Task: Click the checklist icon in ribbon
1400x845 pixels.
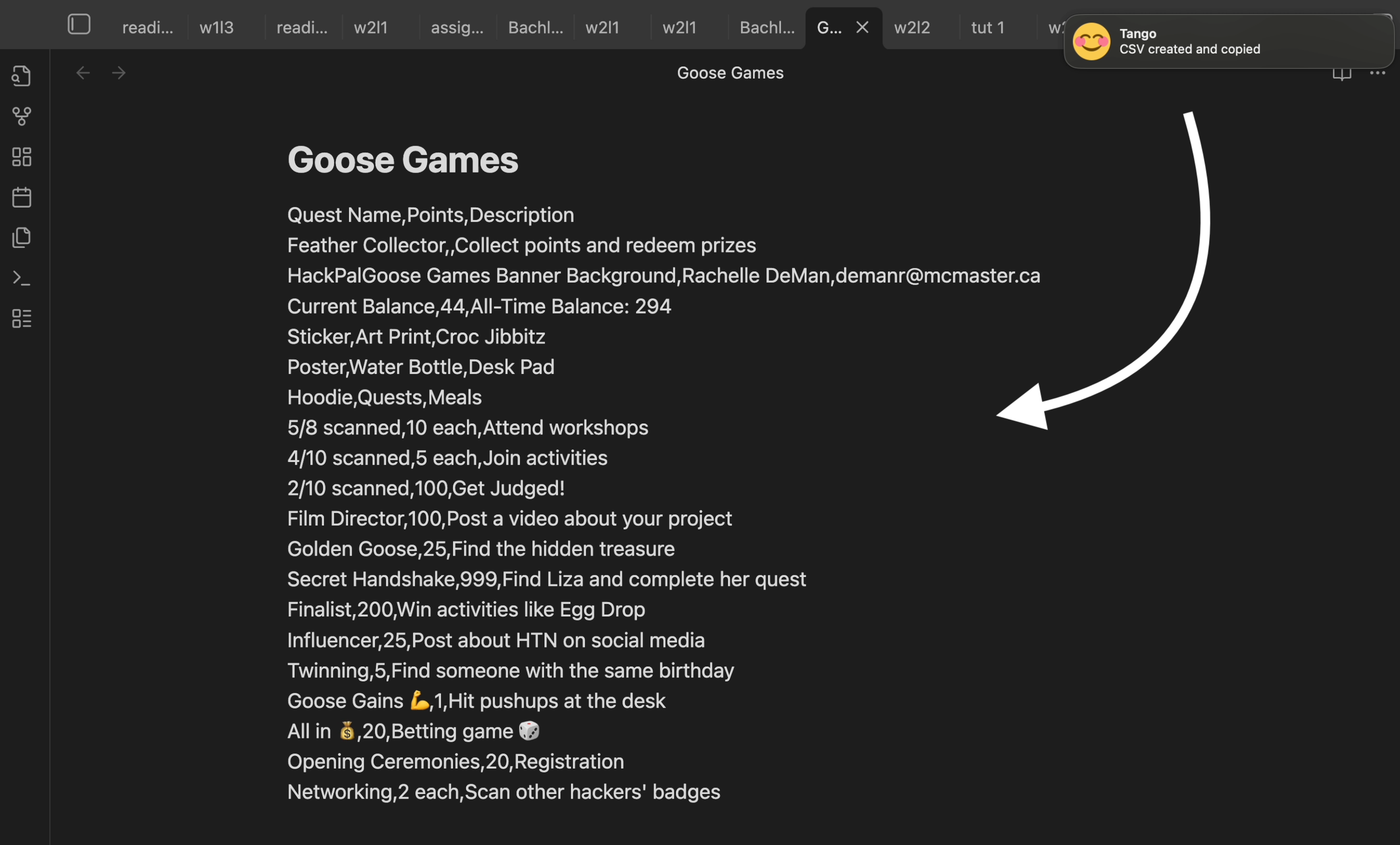Action: click(x=21, y=318)
